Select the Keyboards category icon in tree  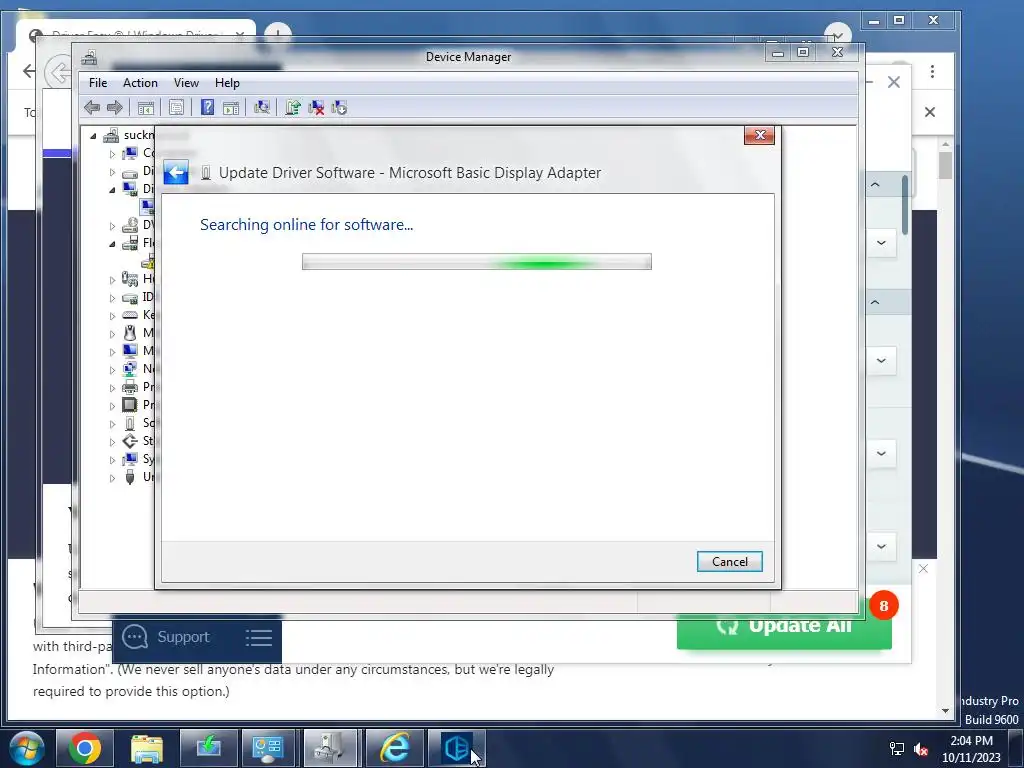tap(130, 315)
